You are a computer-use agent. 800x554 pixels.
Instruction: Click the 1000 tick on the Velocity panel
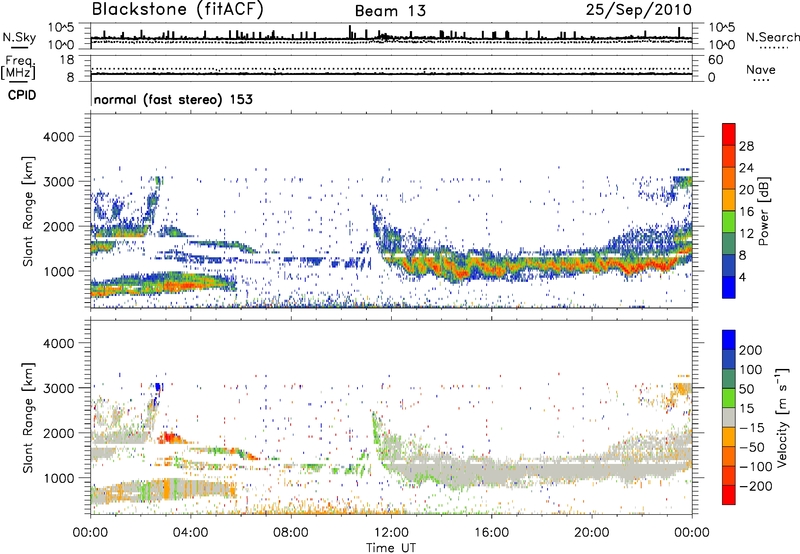tap(59, 478)
